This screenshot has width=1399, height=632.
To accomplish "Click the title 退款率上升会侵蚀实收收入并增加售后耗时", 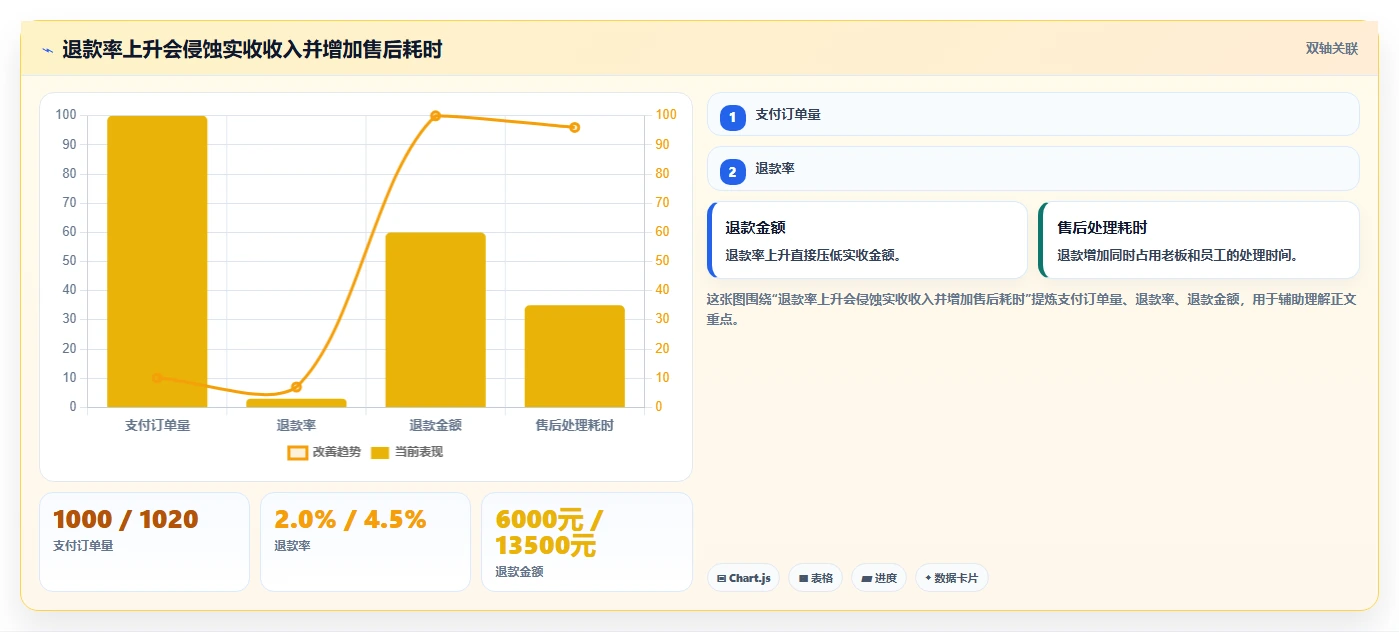I will click(x=252, y=50).
